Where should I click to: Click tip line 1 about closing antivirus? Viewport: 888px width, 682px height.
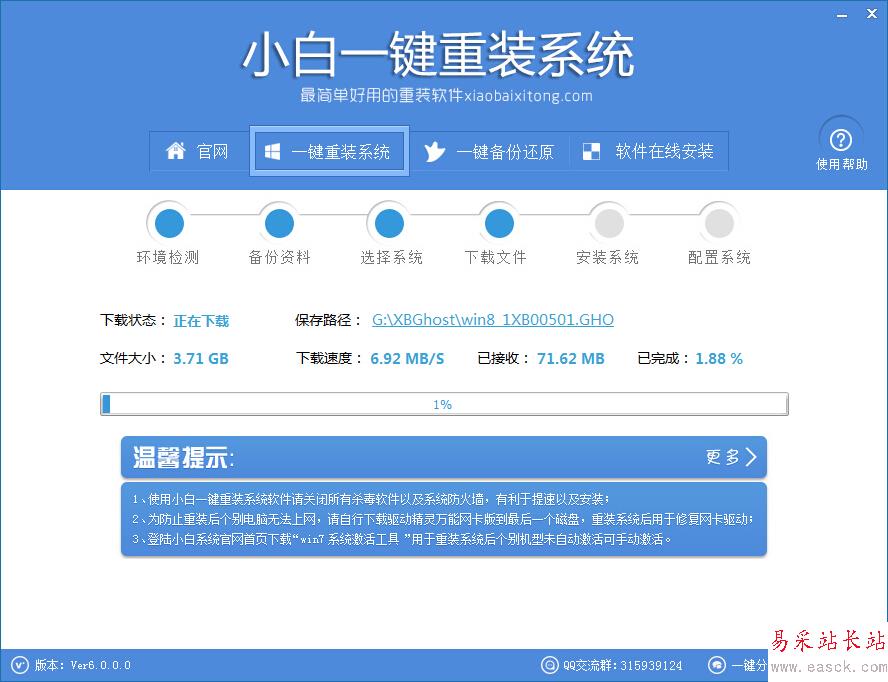pyautogui.click(x=371, y=499)
